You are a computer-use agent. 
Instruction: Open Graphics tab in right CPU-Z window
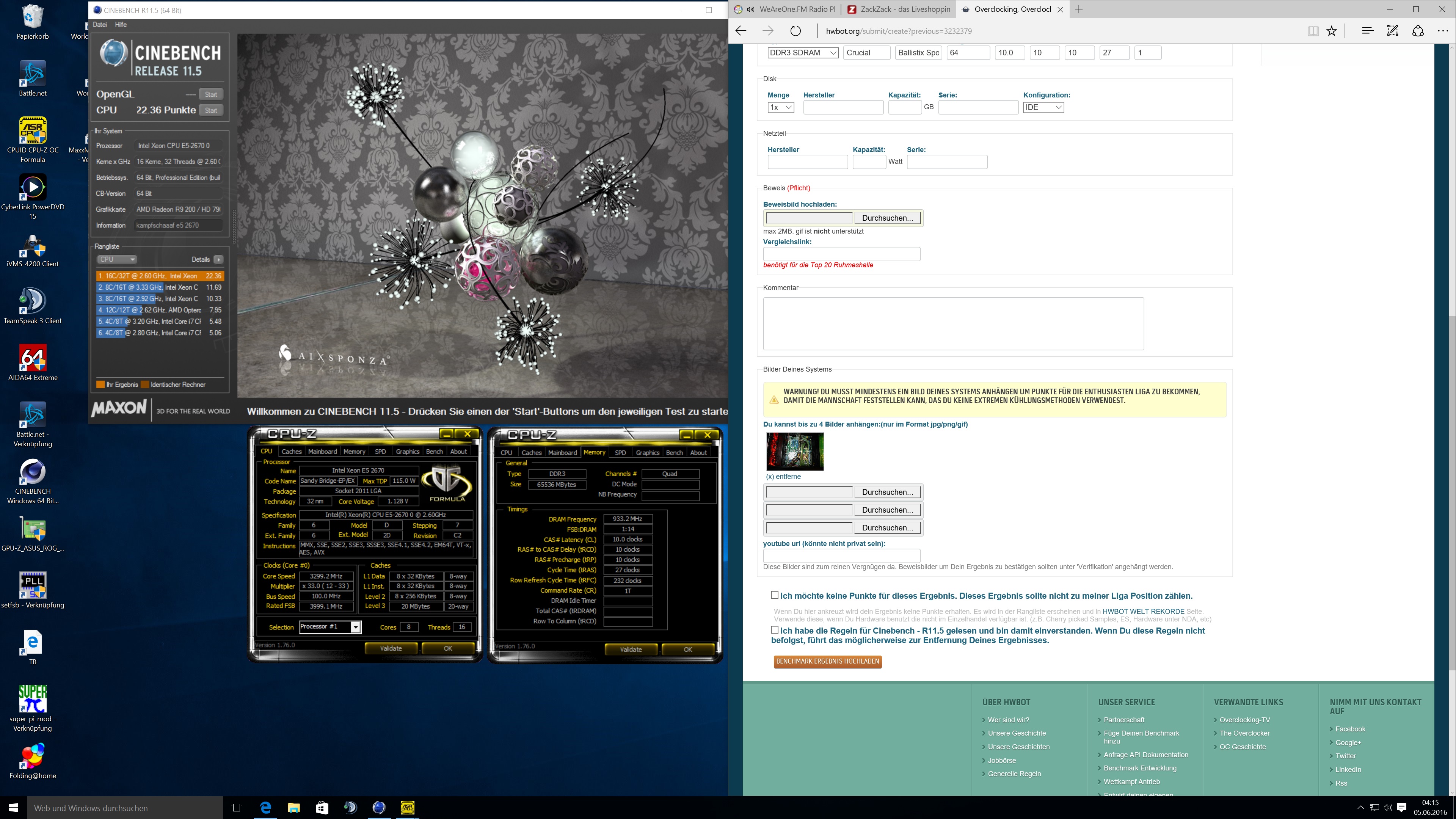647,453
